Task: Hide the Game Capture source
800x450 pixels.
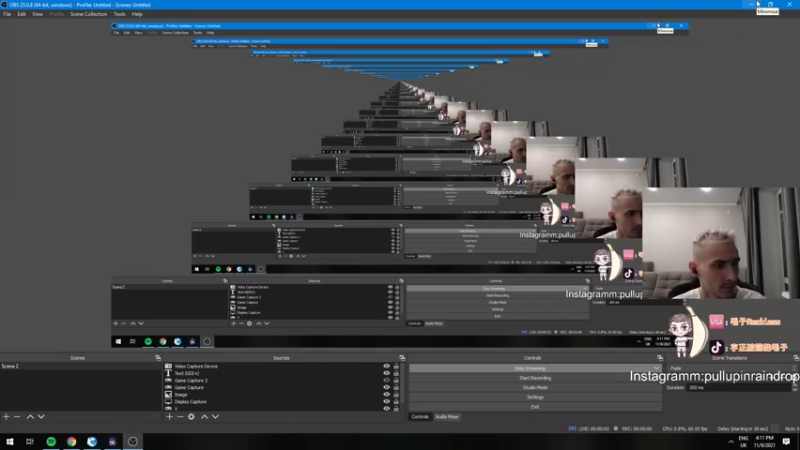Action: 387,388
